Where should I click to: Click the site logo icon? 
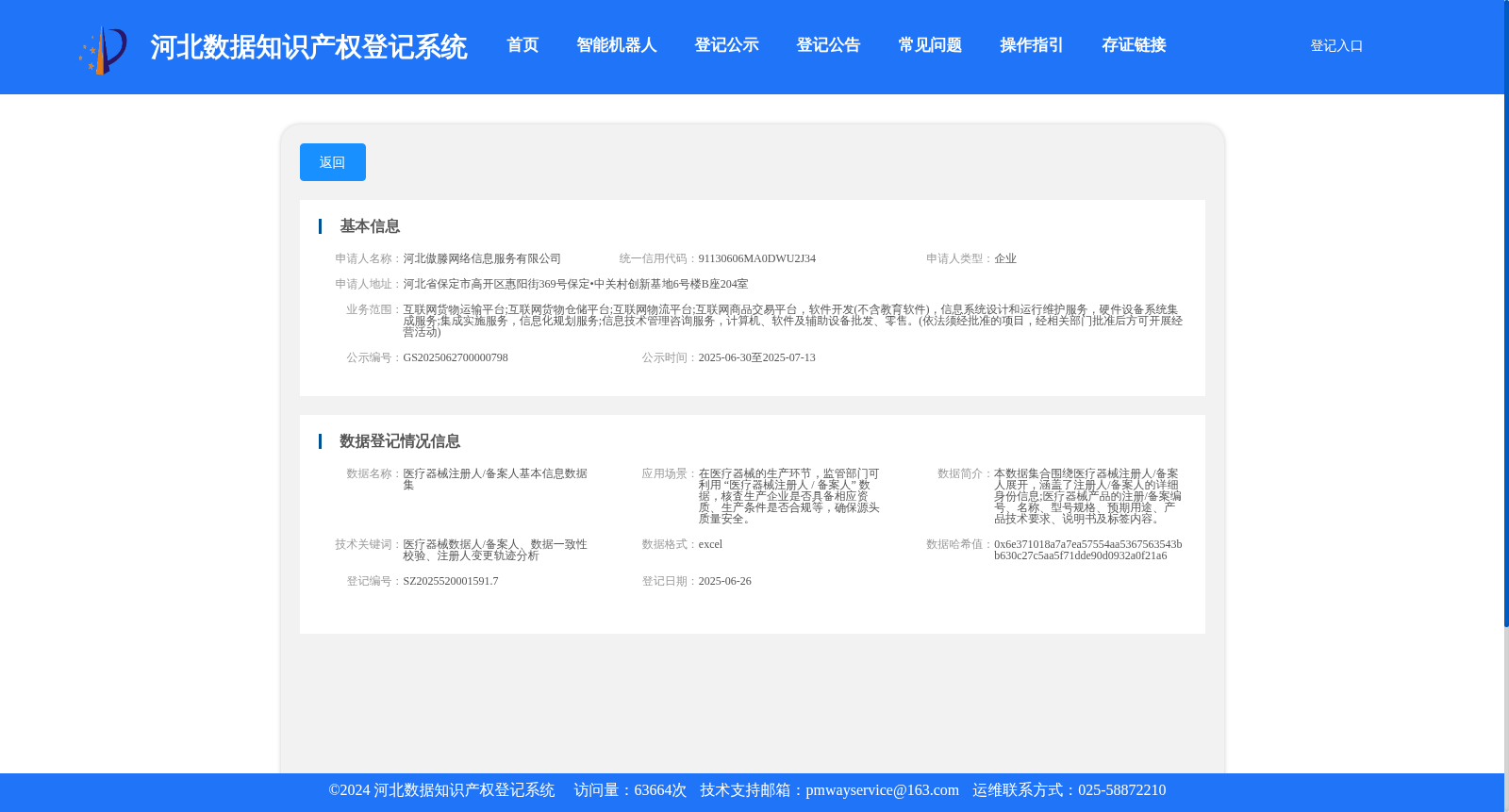tap(103, 50)
